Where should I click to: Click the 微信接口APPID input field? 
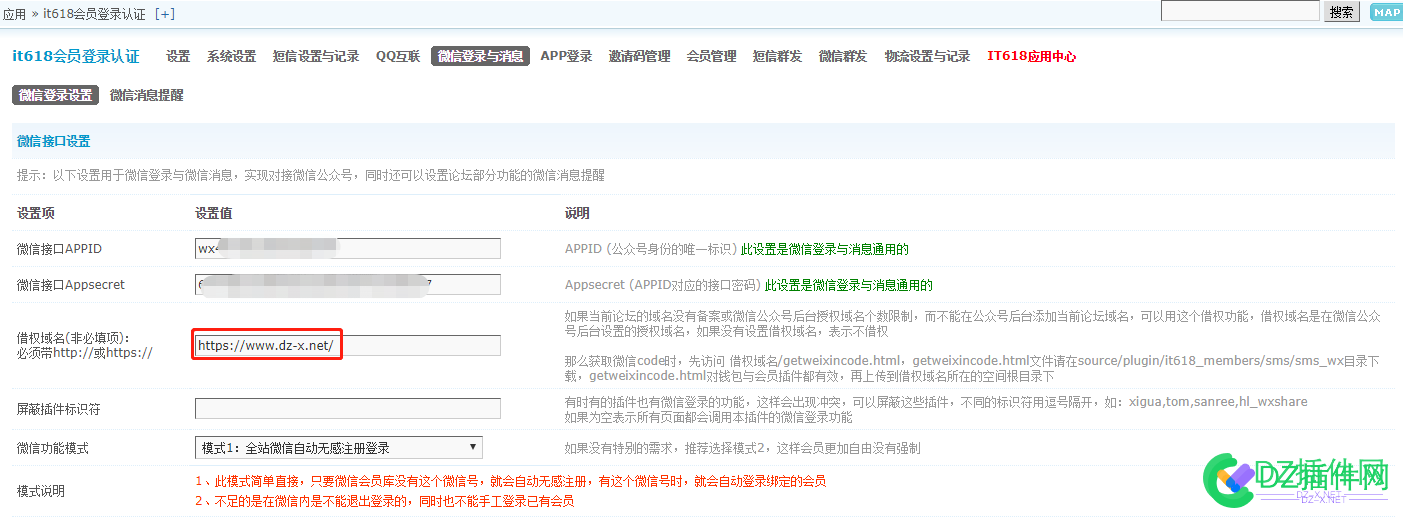click(x=348, y=248)
